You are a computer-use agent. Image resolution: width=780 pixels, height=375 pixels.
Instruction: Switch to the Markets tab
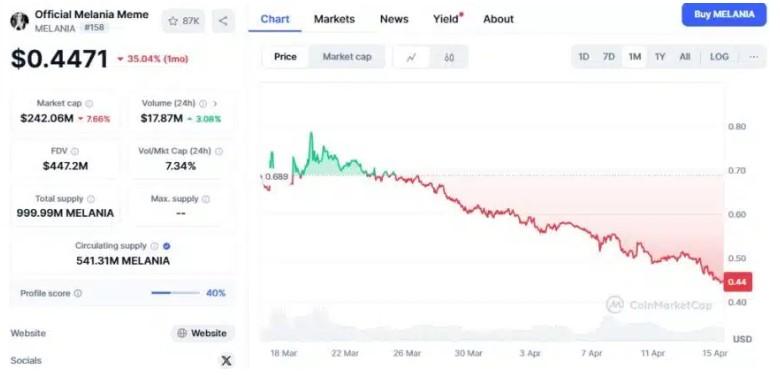(x=334, y=19)
